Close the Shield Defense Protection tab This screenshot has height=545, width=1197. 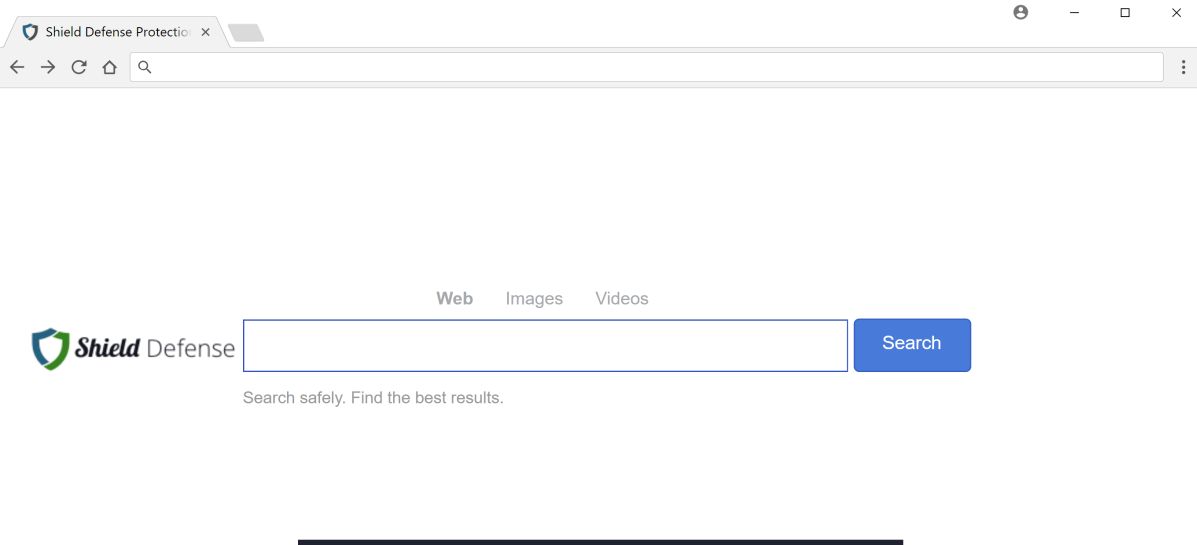206,32
